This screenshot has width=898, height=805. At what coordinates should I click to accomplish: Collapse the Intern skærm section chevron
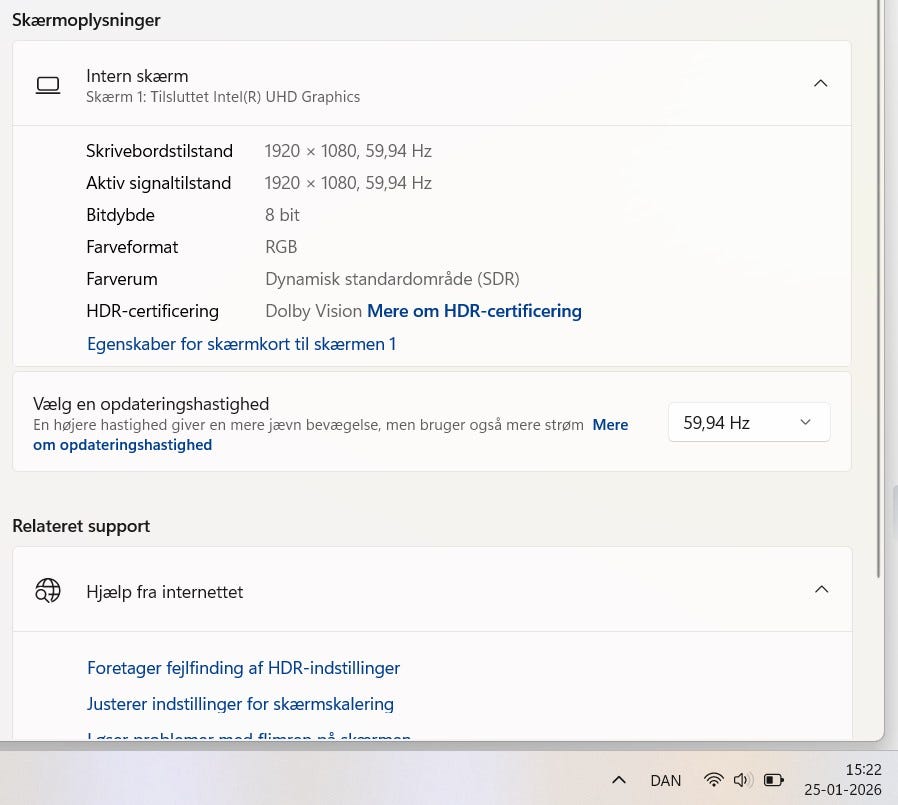pyautogui.click(x=820, y=84)
